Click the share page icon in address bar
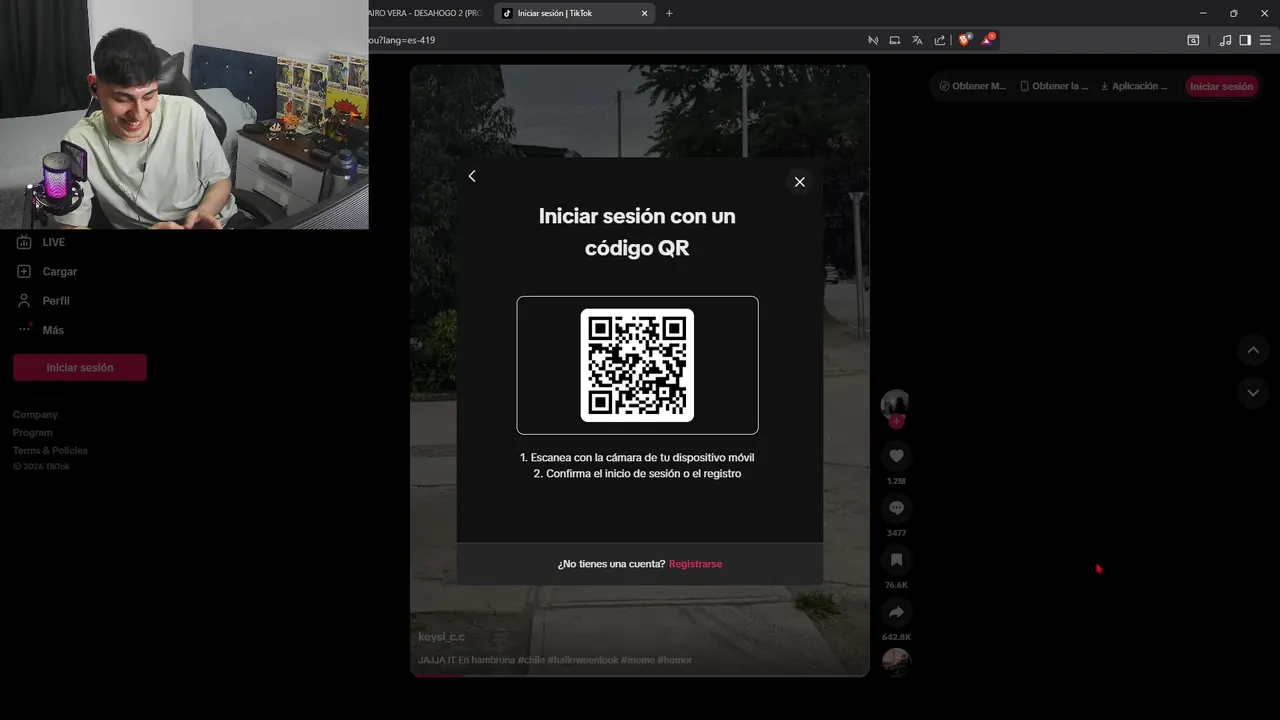 tap(940, 40)
